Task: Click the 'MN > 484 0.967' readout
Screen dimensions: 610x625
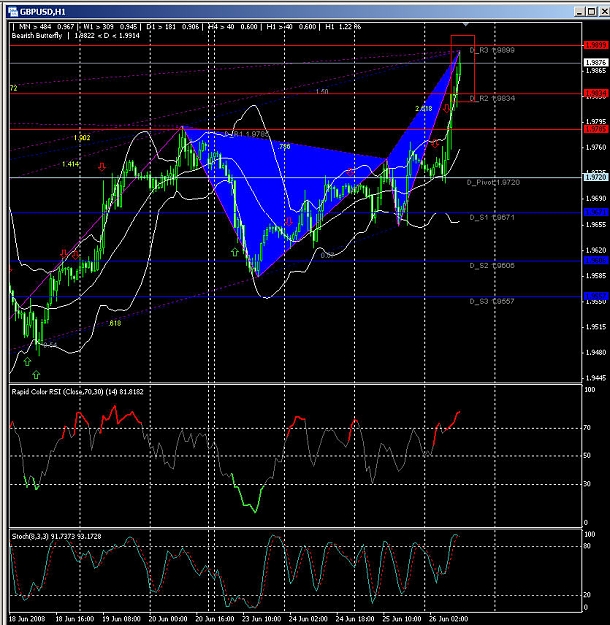Action: tap(46, 27)
